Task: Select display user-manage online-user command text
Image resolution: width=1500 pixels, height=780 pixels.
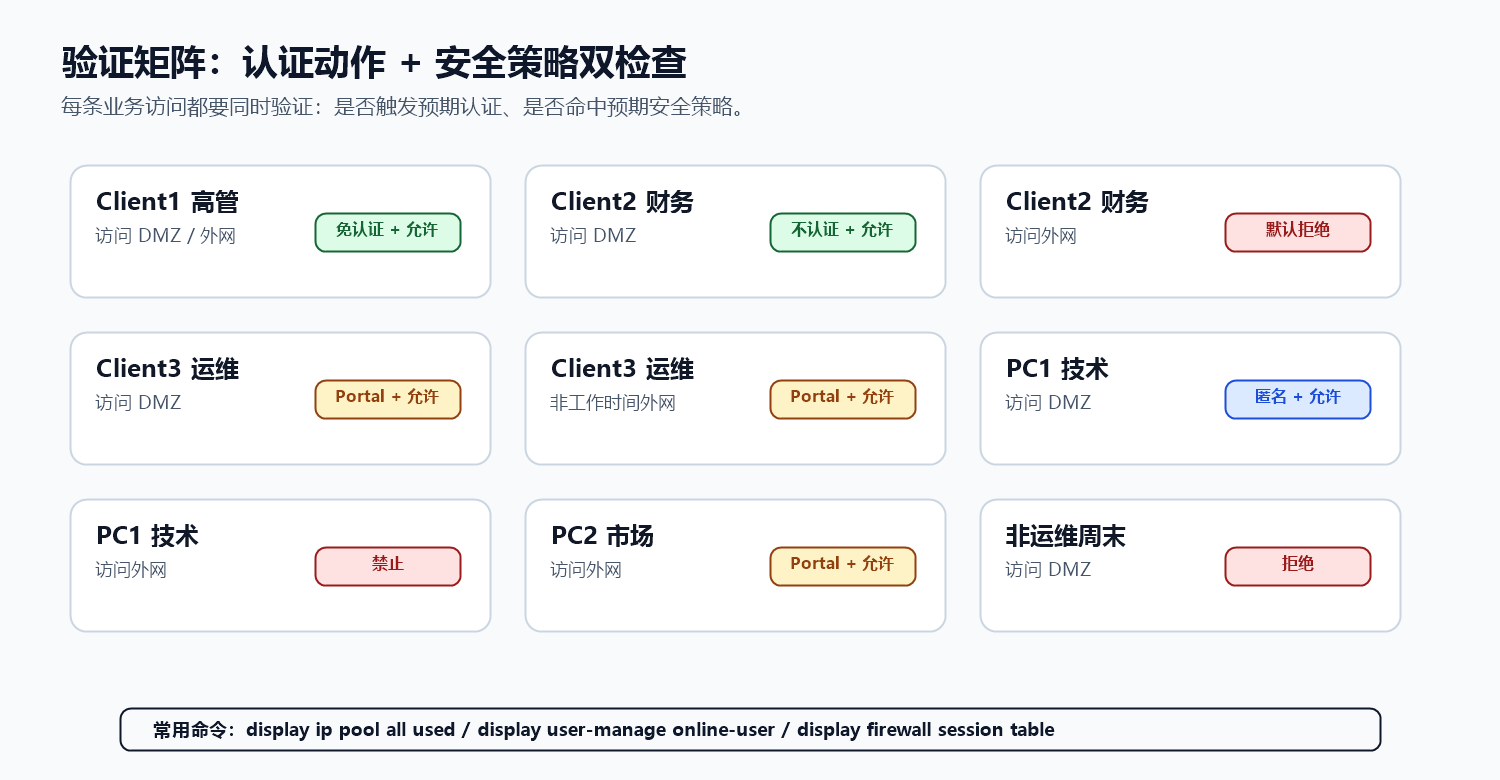Action: (x=626, y=730)
